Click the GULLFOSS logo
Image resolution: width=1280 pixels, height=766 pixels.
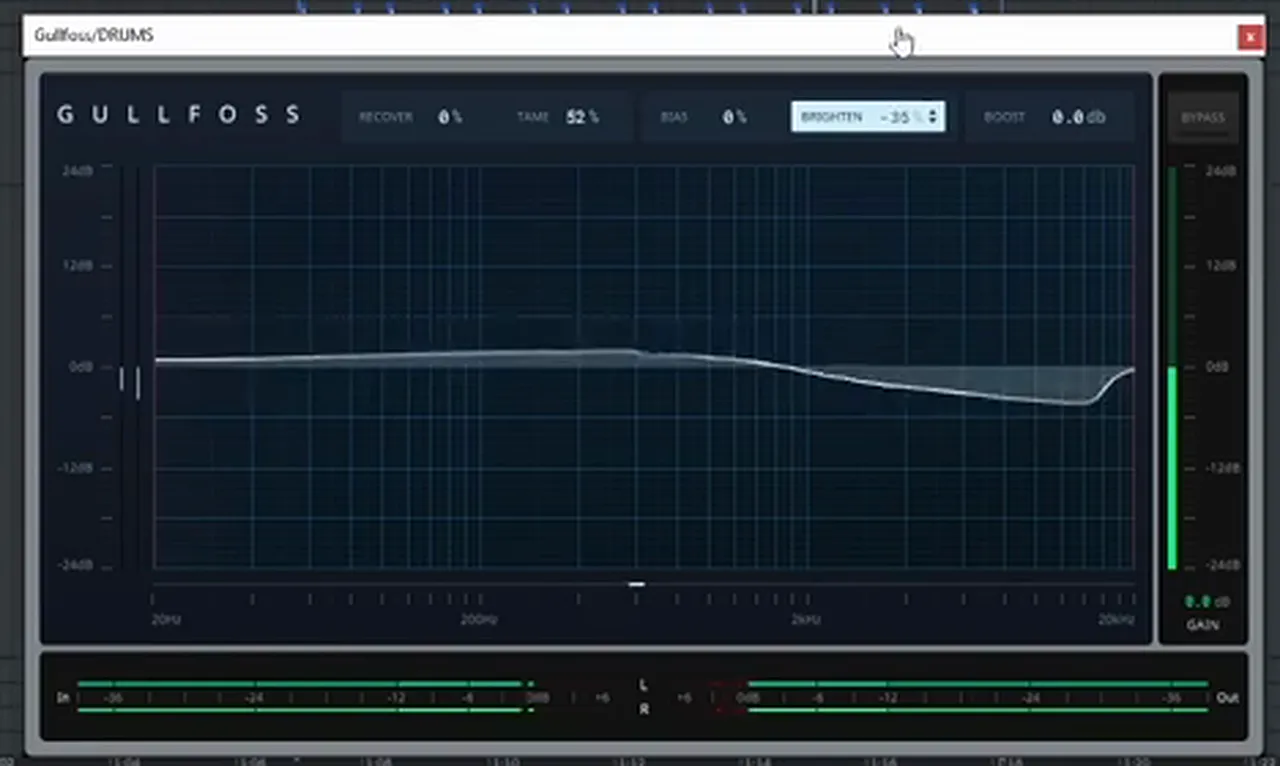(179, 114)
